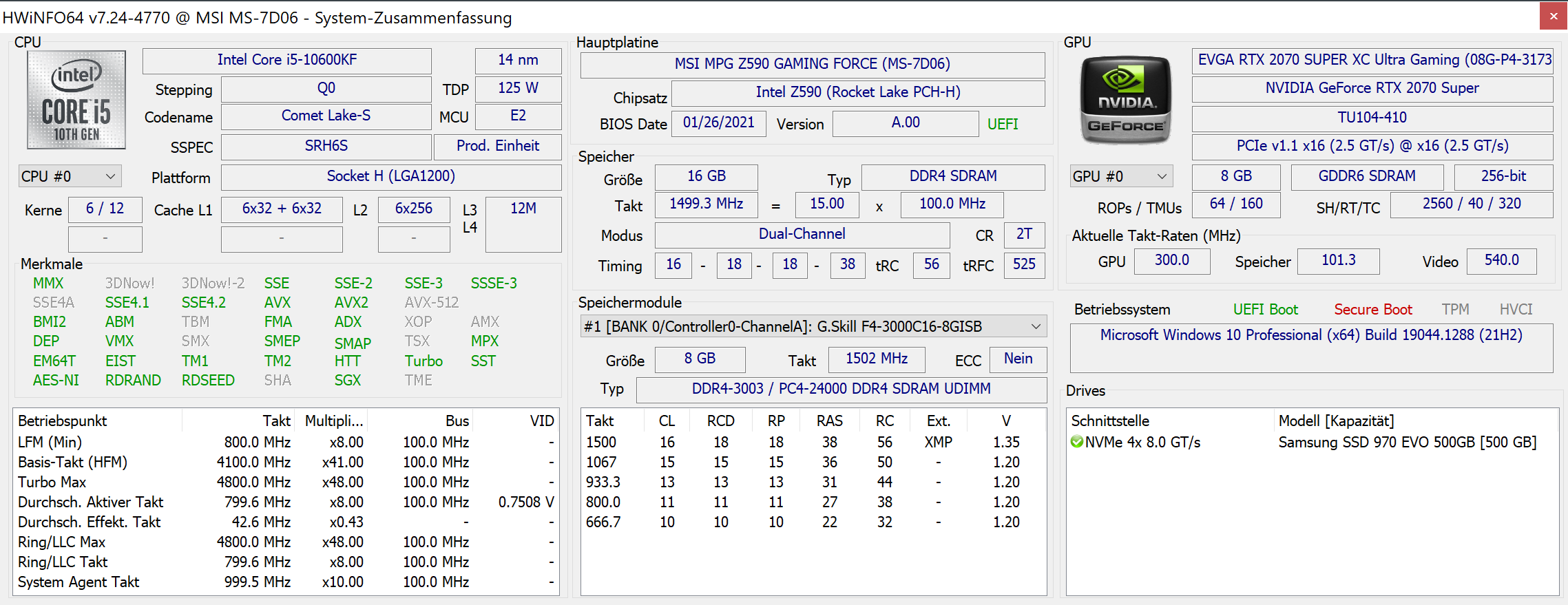This screenshot has width=1568, height=605.
Task: Click the 125 W TDP value
Action: [518, 88]
